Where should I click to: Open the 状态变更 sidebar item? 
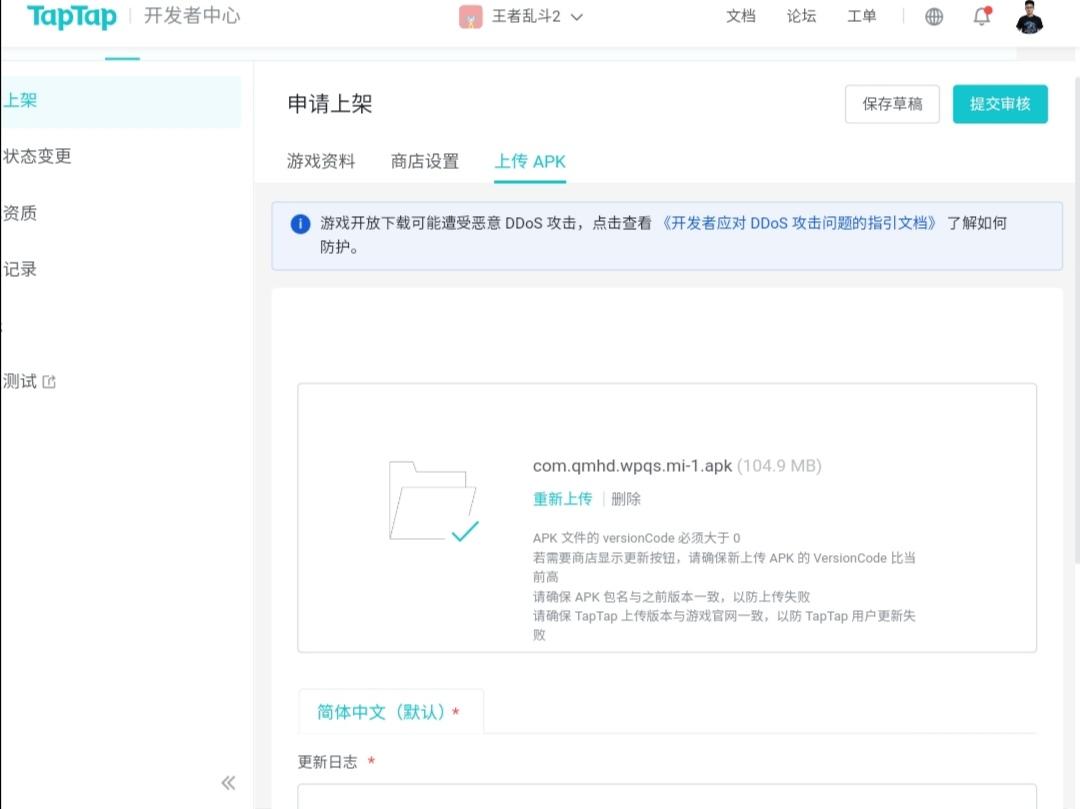(x=38, y=156)
